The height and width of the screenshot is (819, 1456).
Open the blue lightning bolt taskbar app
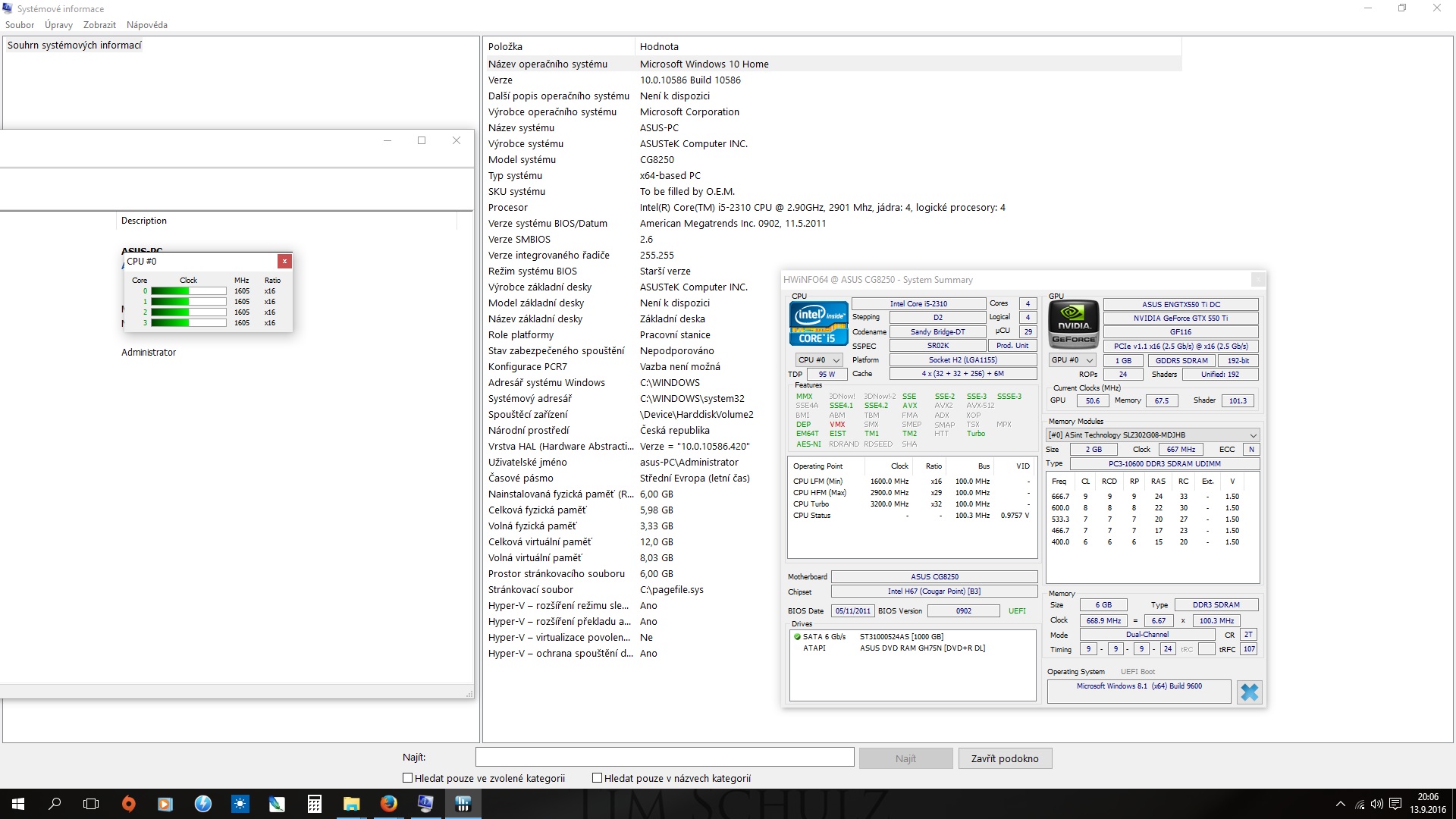(x=202, y=804)
